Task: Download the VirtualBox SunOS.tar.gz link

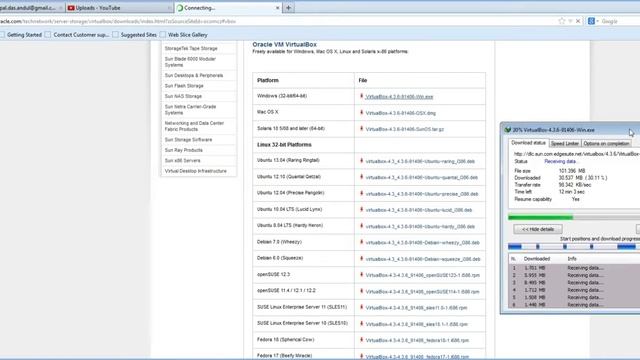Action: (404, 129)
